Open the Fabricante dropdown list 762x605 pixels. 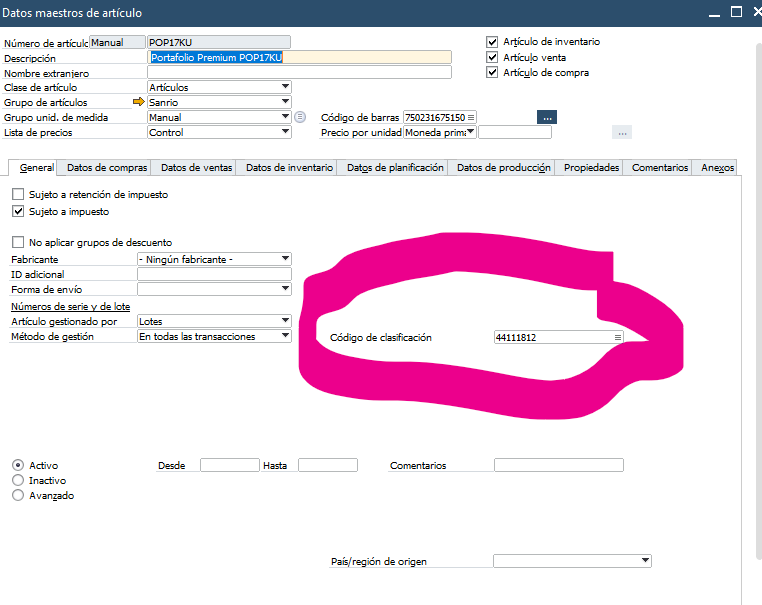tap(285, 259)
